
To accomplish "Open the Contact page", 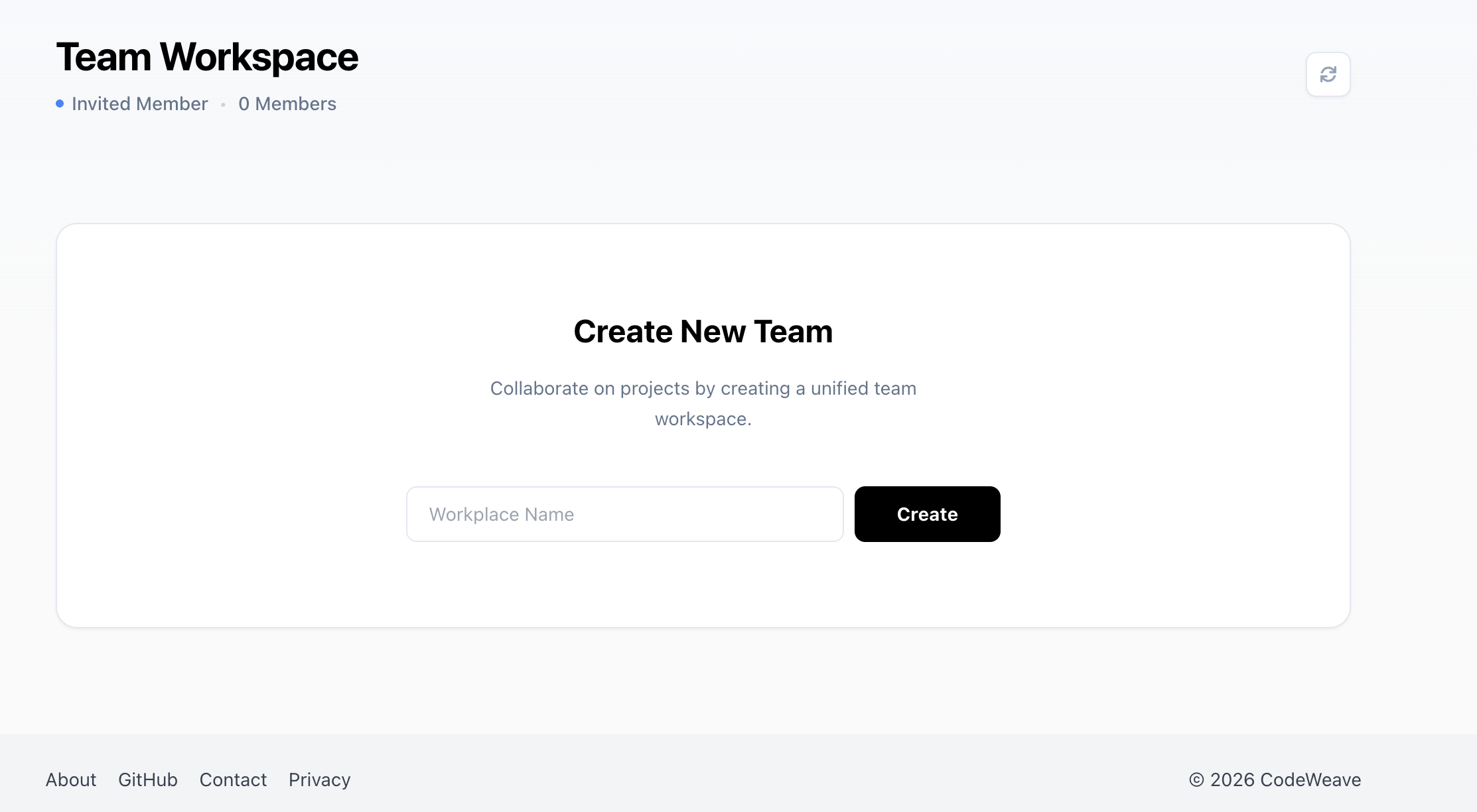I will (233, 779).
